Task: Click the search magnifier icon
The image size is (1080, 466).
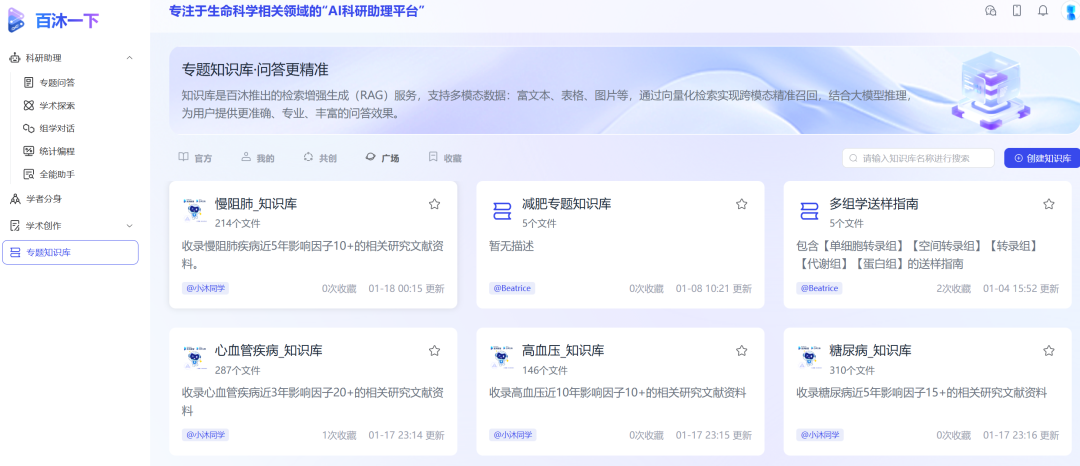Action: (x=854, y=158)
